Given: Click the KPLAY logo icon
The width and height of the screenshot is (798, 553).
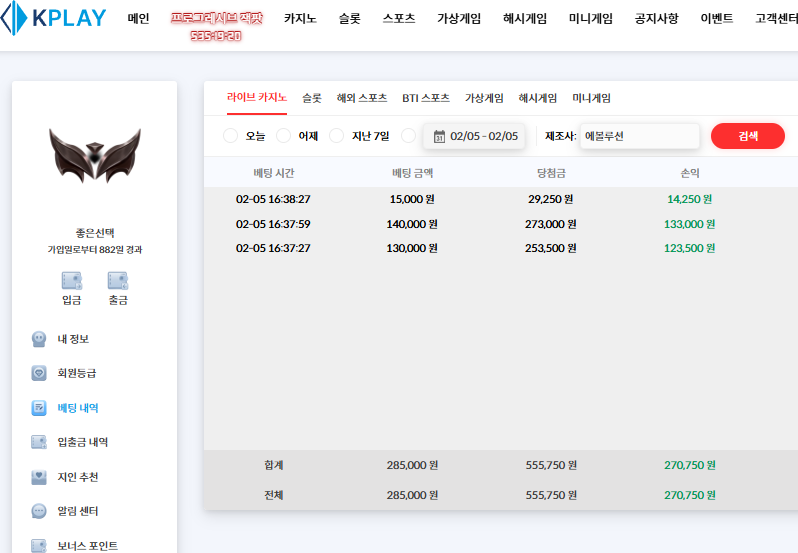Looking at the screenshot, I should (14, 18).
